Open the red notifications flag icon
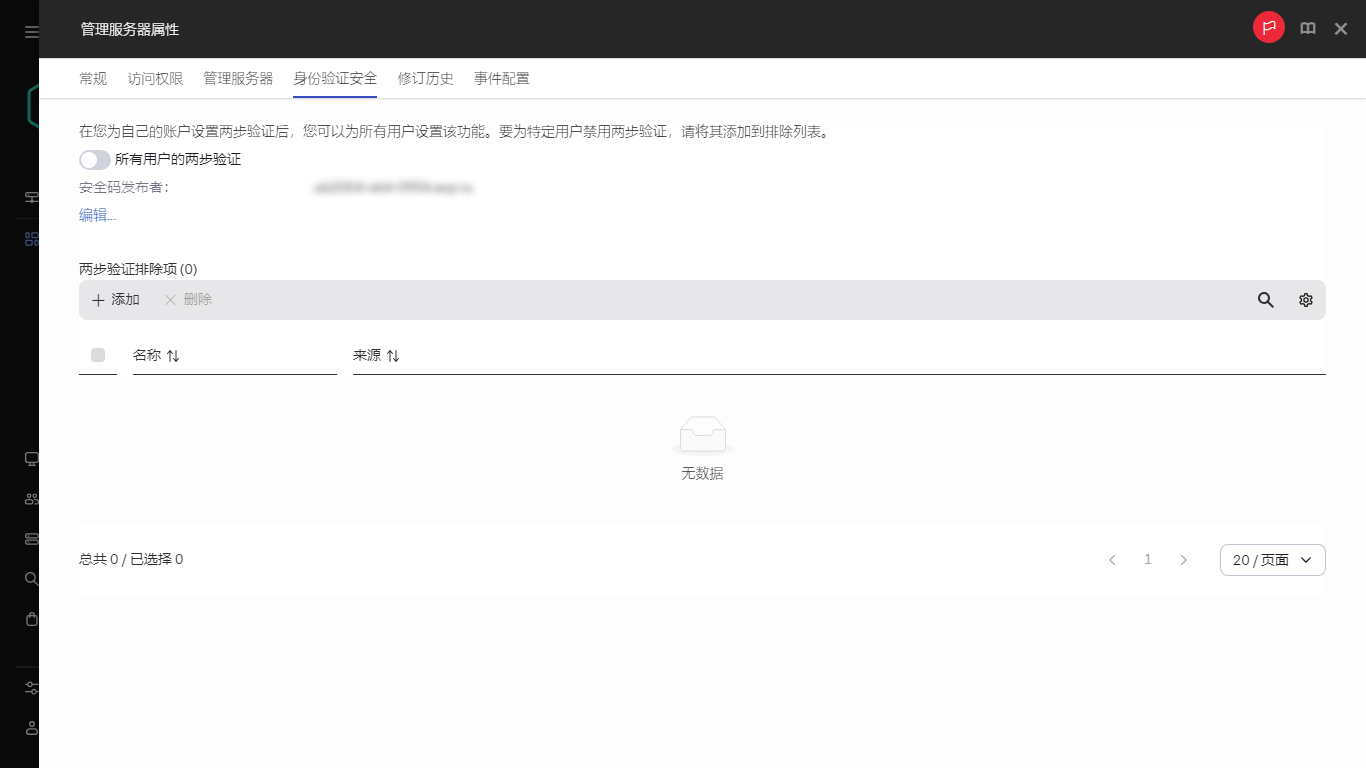 (x=1268, y=28)
